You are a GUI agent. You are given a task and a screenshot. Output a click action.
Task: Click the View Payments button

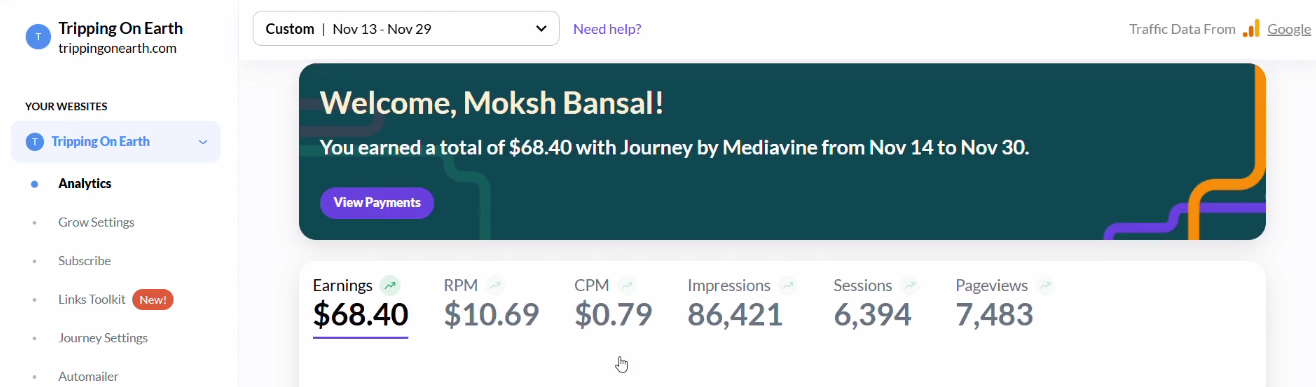click(377, 203)
